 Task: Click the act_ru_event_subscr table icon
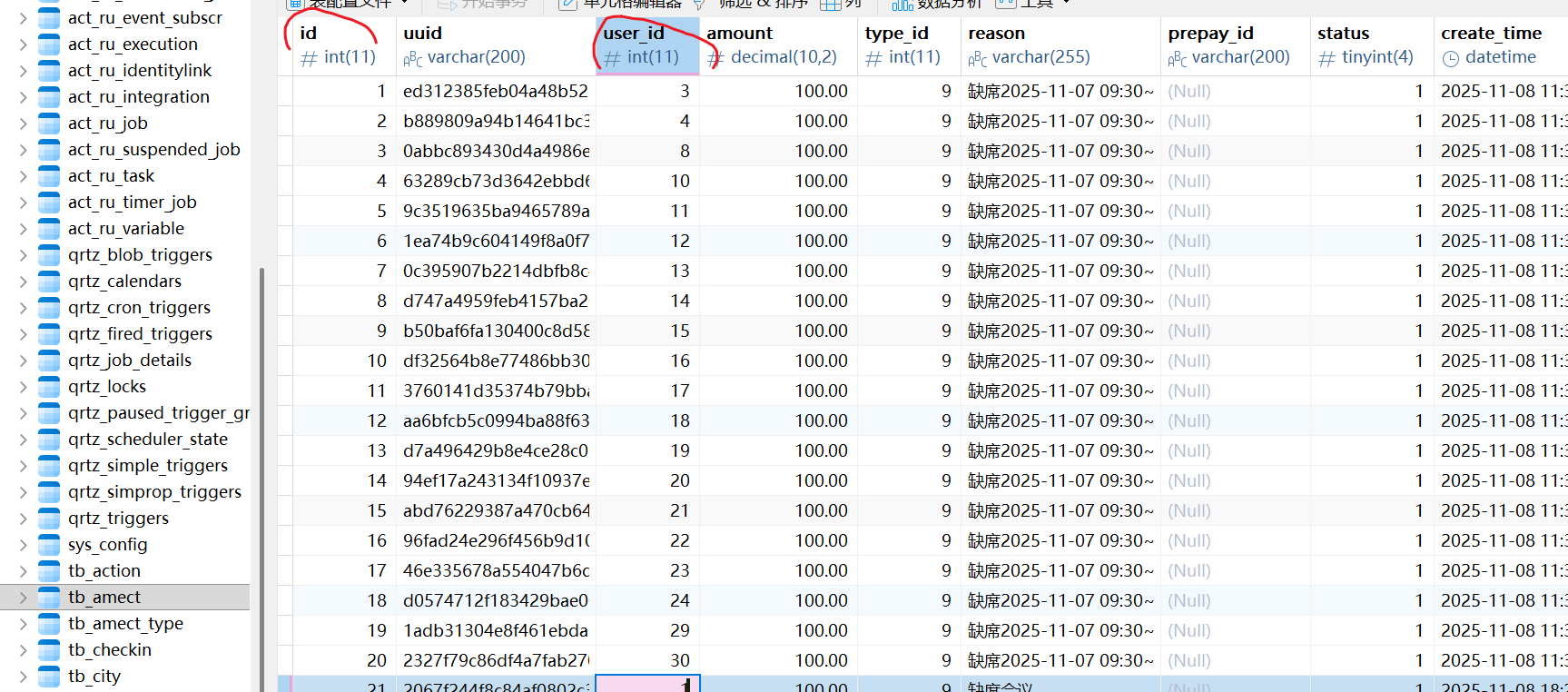(50, 18)
